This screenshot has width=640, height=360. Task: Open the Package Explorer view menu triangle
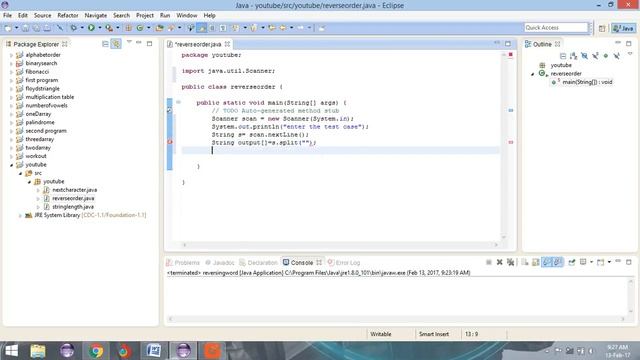129,42
